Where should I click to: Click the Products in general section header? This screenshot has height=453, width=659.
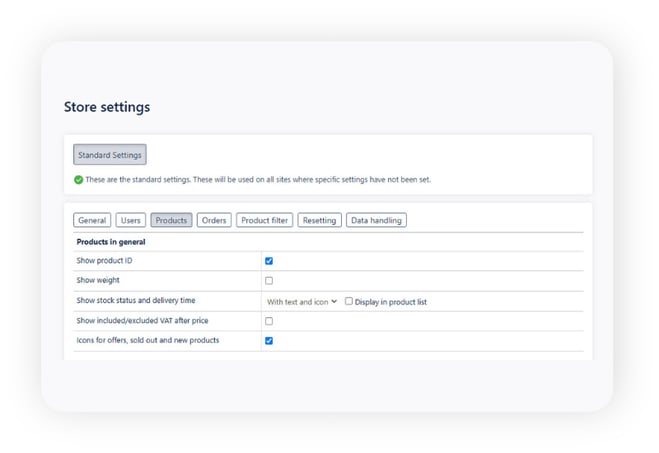pos(112,242)
